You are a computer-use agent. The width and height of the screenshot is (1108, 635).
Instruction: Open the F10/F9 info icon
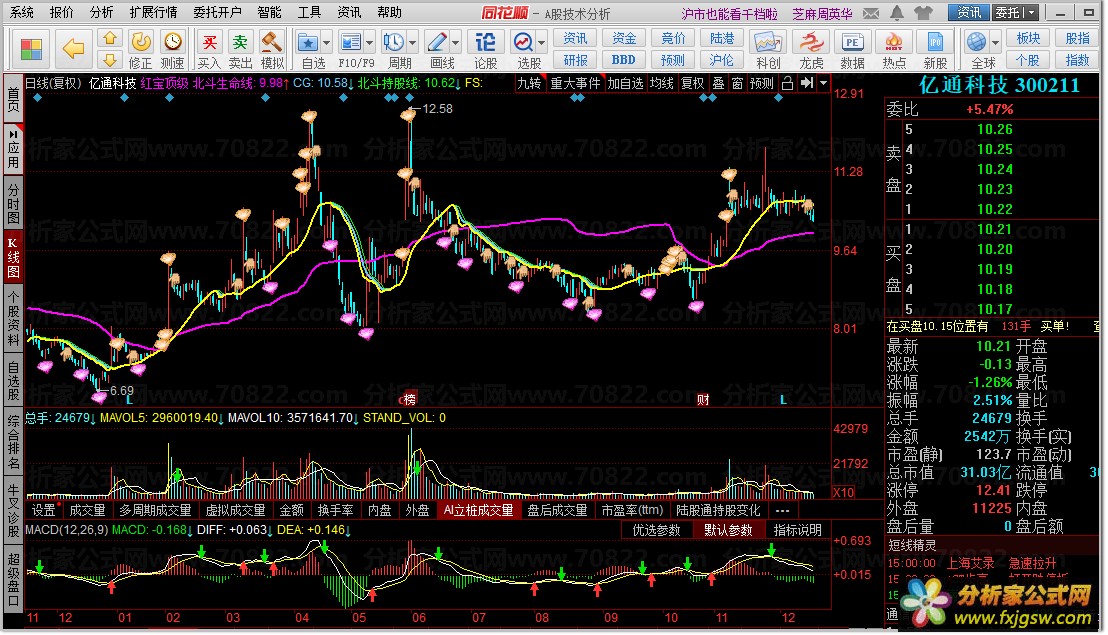(x=350, y=43)
